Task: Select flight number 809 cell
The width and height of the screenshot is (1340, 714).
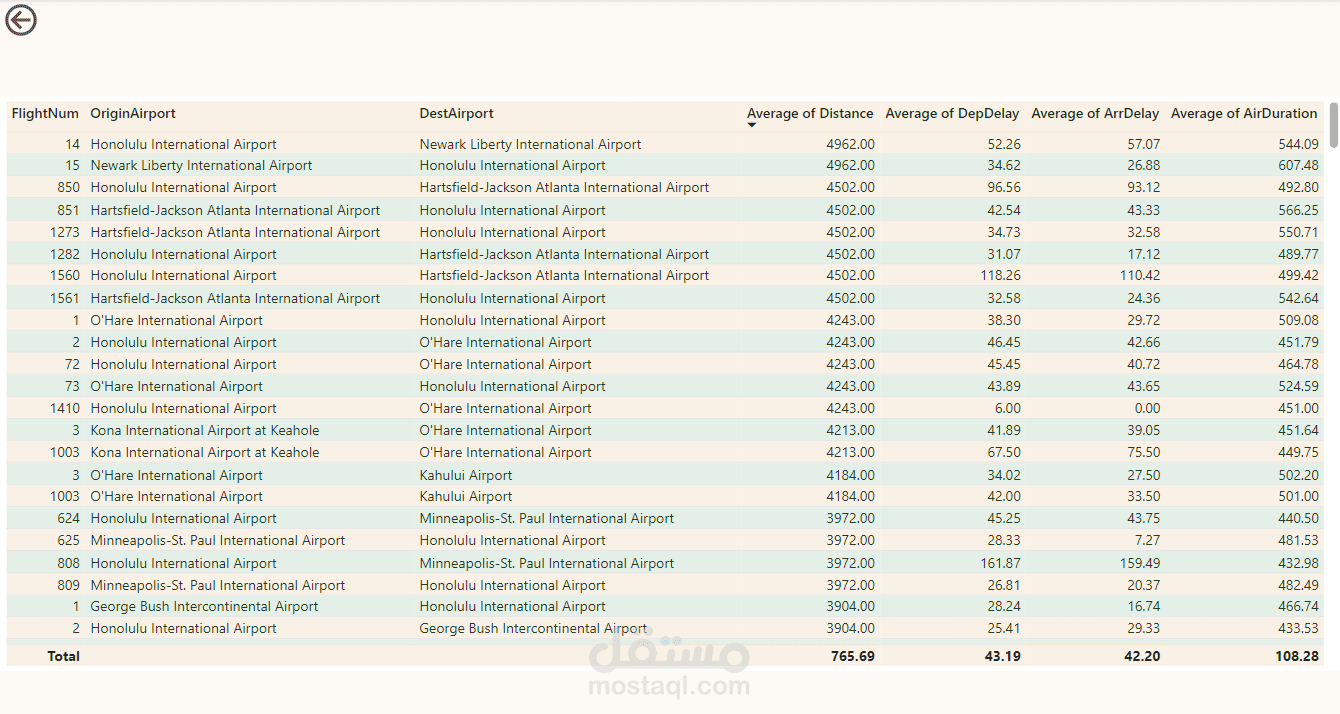Action: pos(69,585)
